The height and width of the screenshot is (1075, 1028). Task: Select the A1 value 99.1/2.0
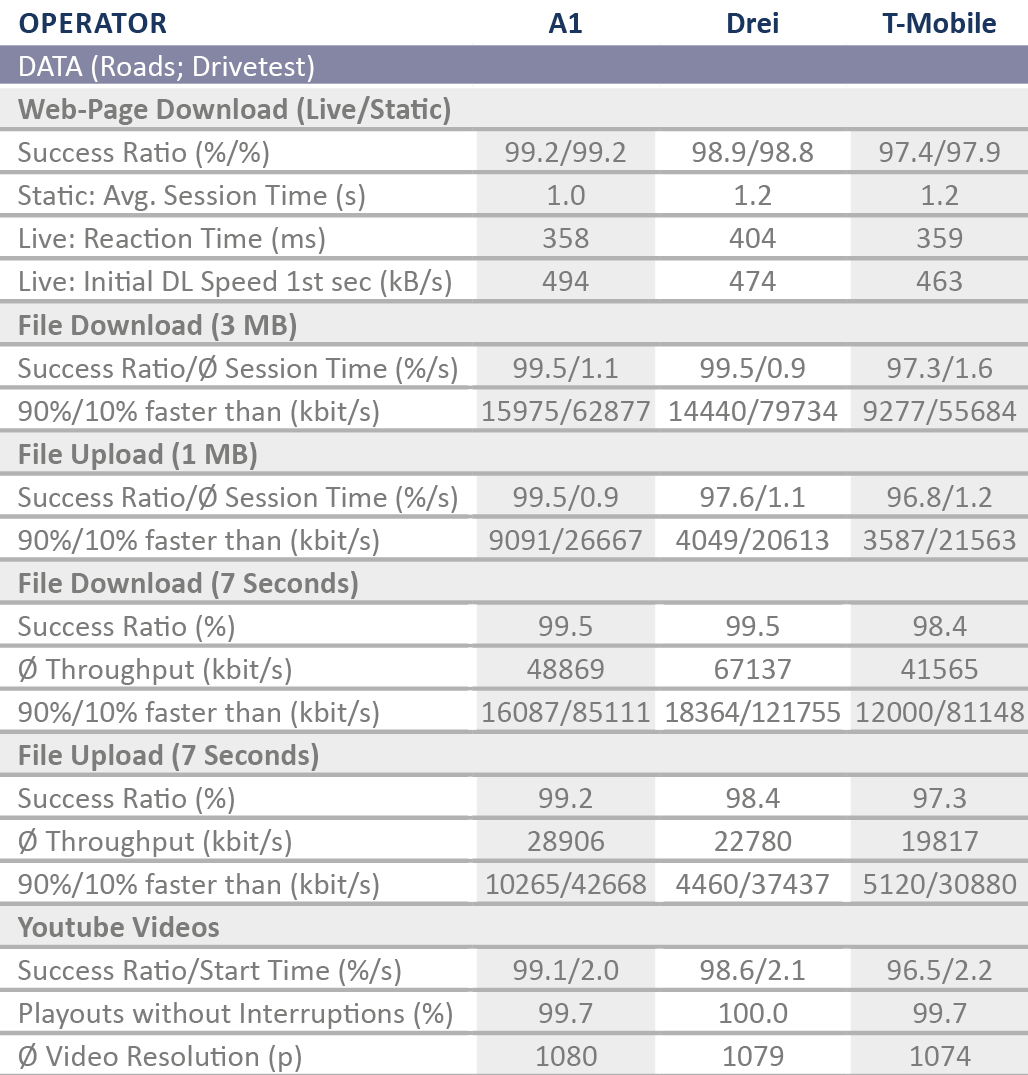tap(566, 971)
